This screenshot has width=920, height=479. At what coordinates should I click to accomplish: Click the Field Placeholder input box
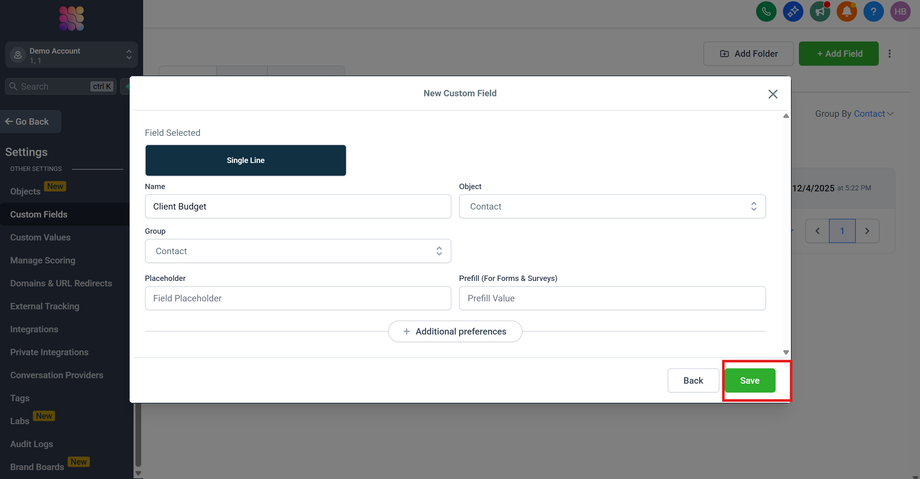[298, 298]
